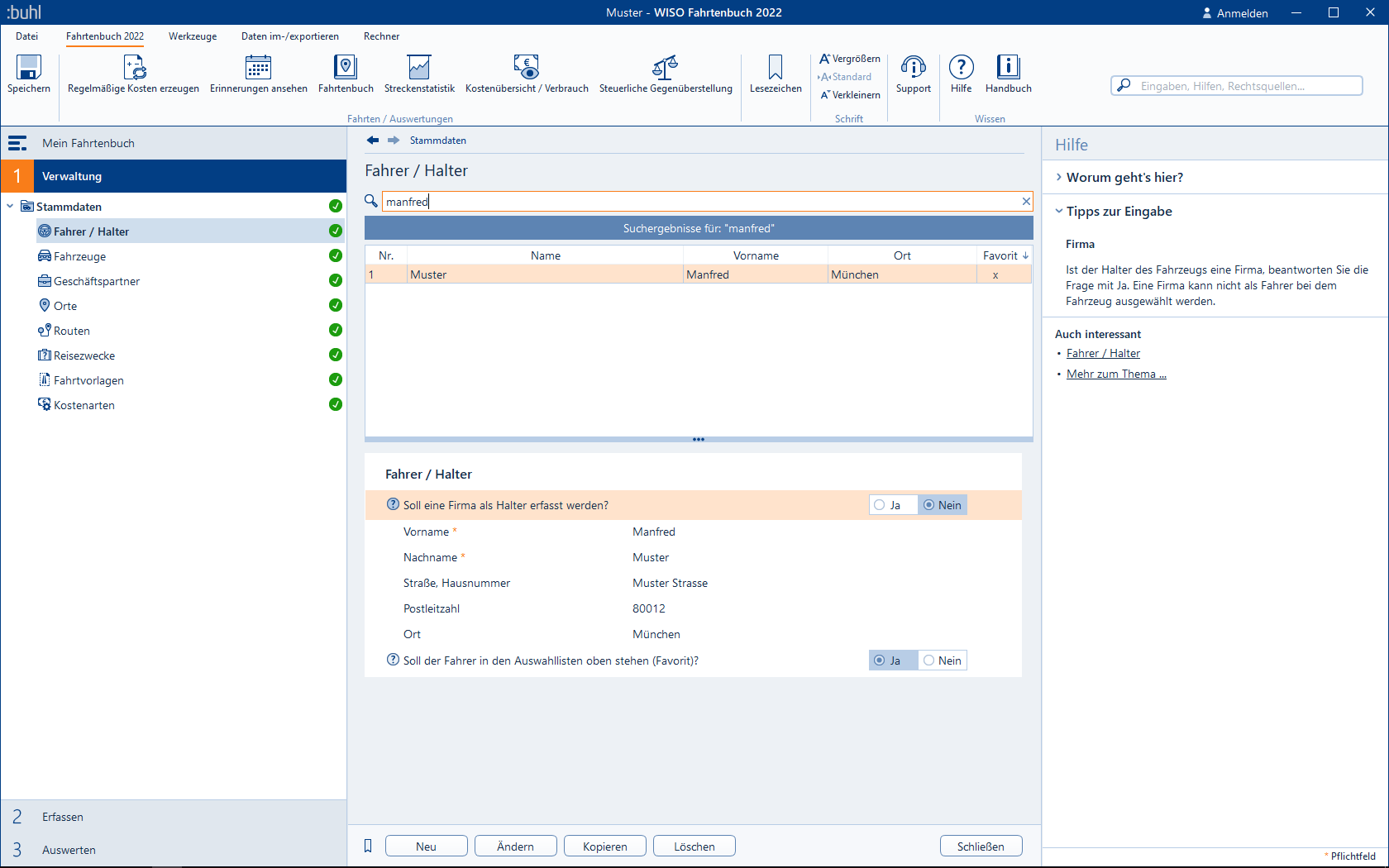Reset font size to Standard

tap(845, 77)
